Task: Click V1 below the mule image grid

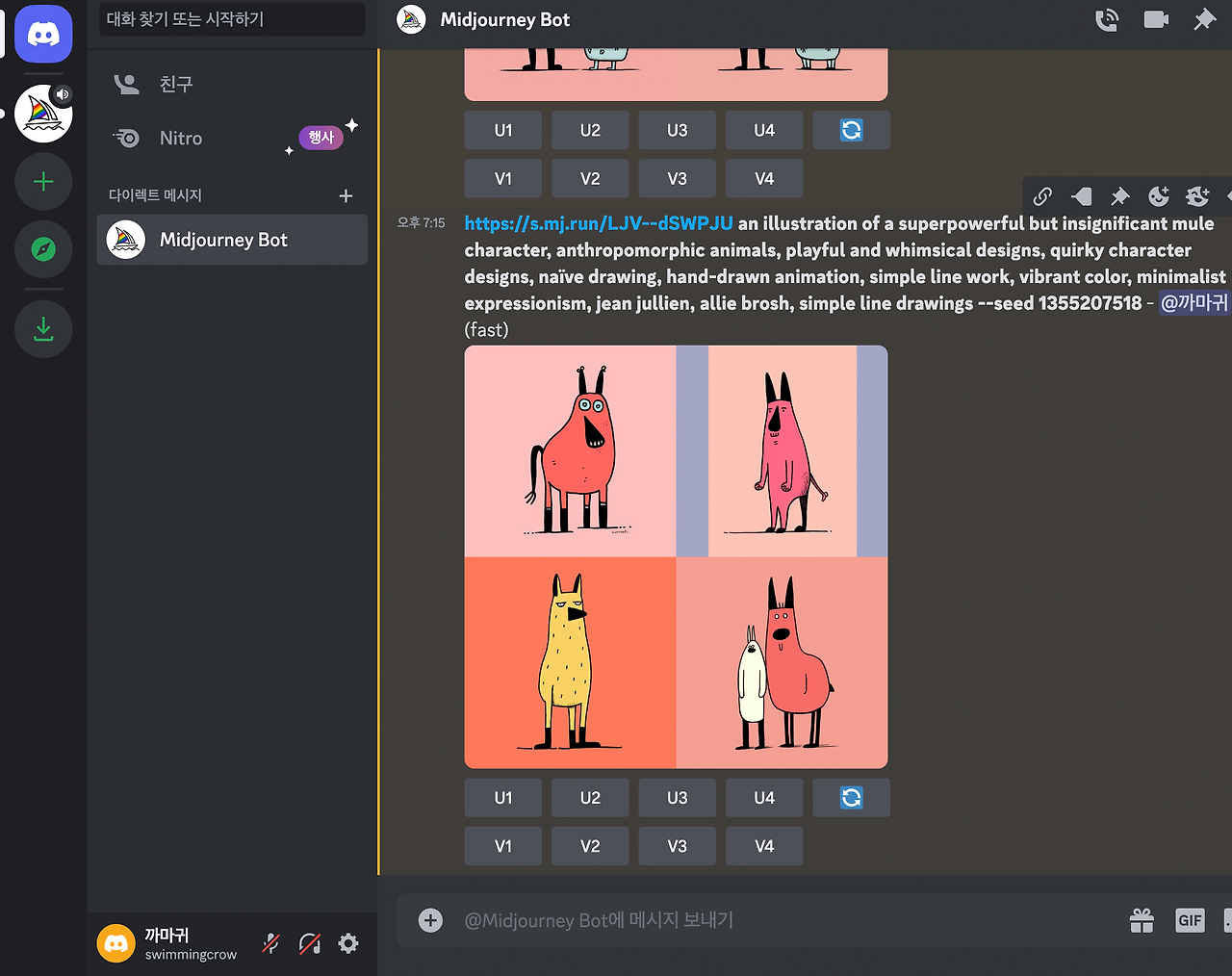Action: (503, 846)
